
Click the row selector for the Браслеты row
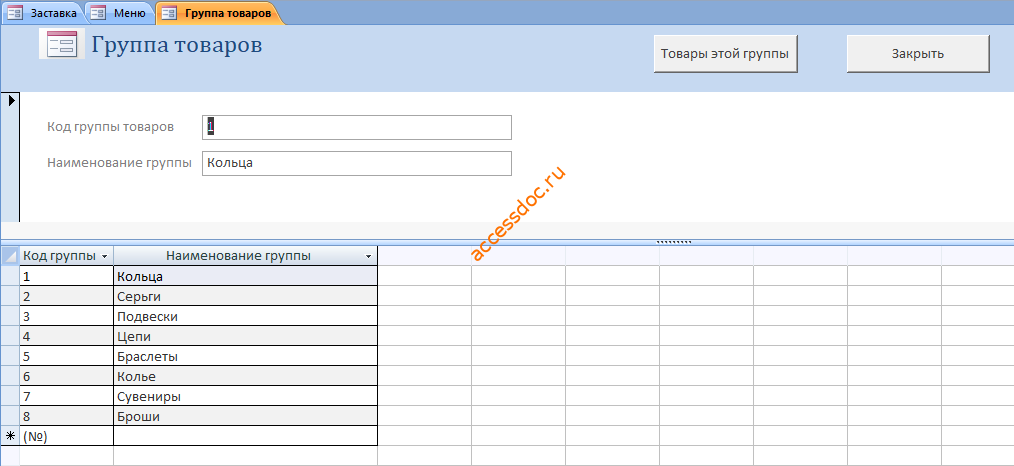(x=10, y=357)
